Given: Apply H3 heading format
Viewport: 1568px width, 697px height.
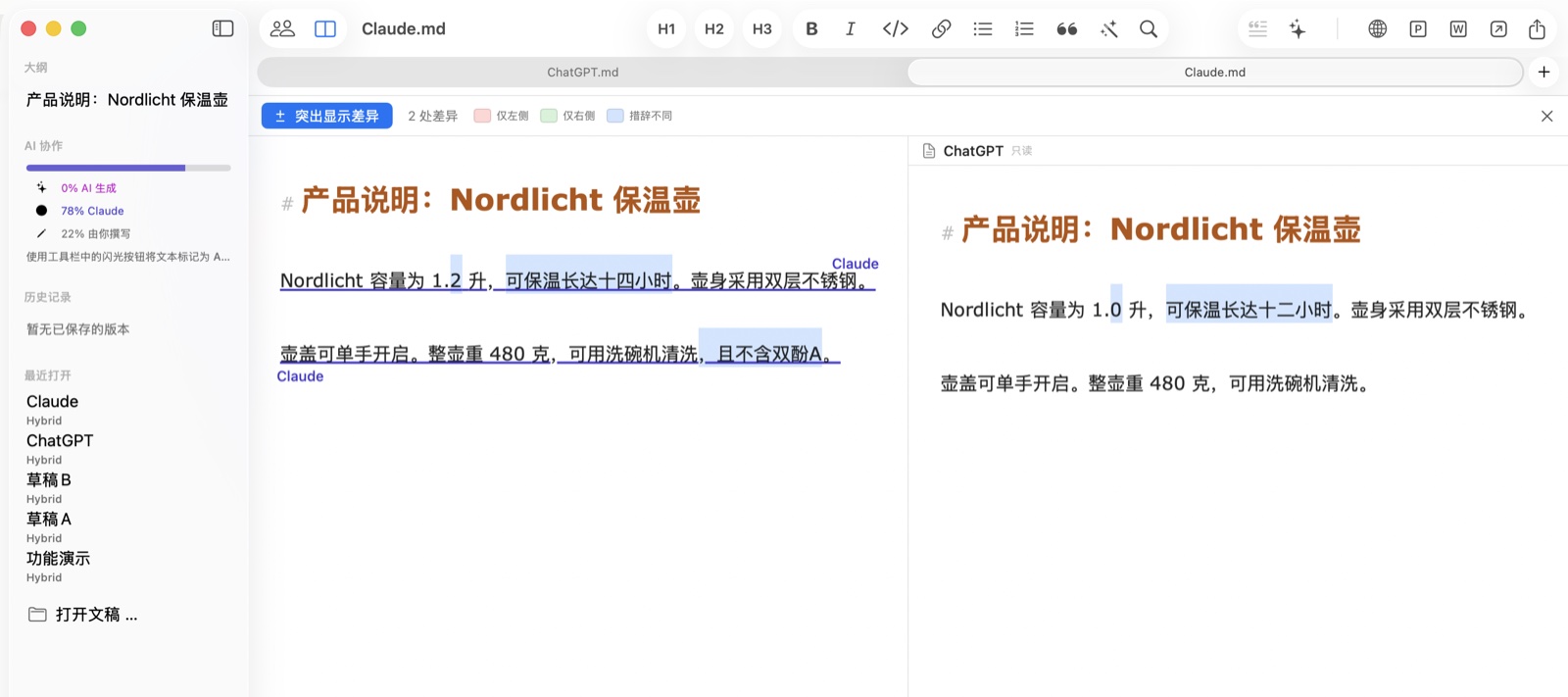Looking at the screenshot, I should (762, 28).
